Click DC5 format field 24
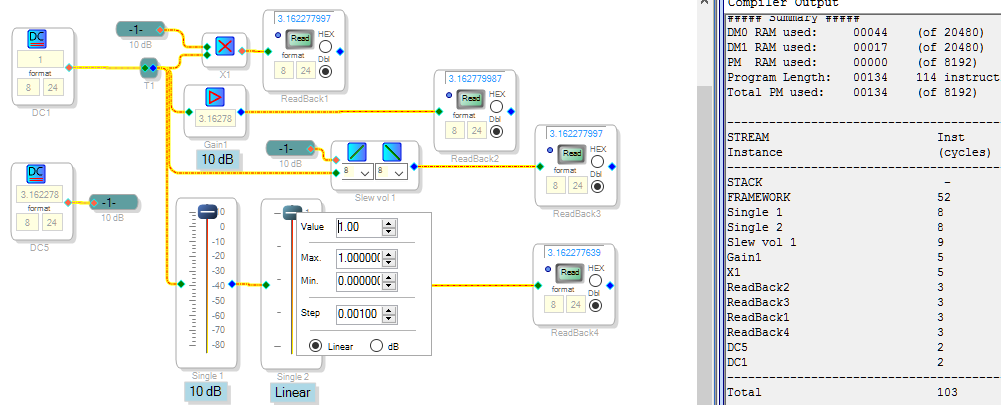 52,222
